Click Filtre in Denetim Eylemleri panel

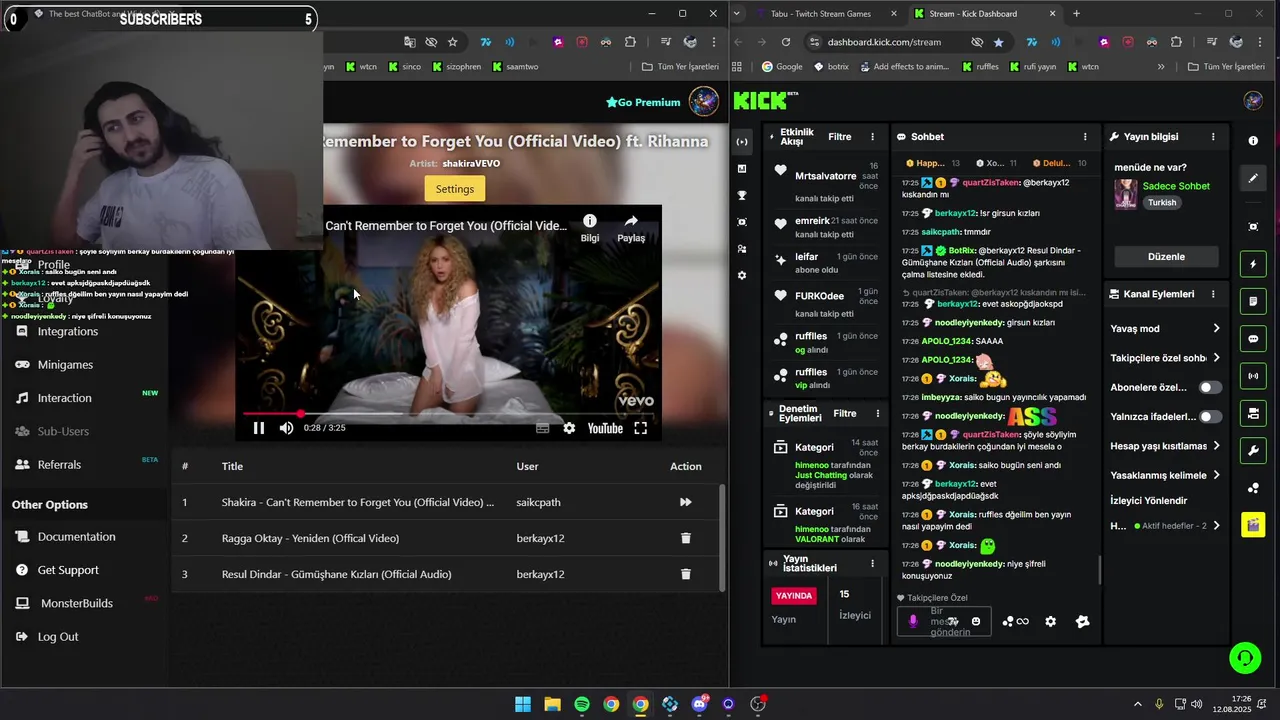click(845, 413)
